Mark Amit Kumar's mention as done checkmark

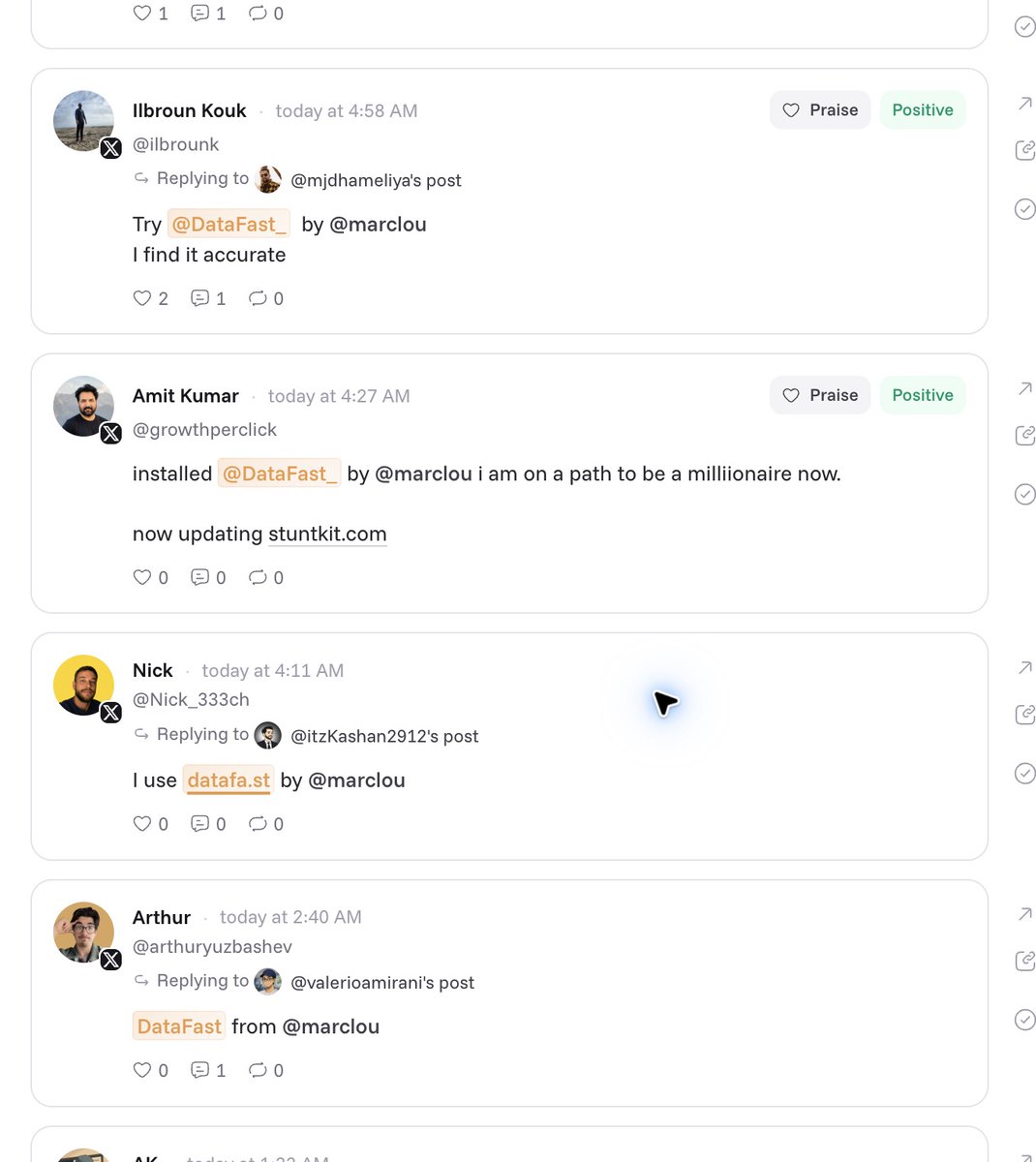[x=1024, y=494]
